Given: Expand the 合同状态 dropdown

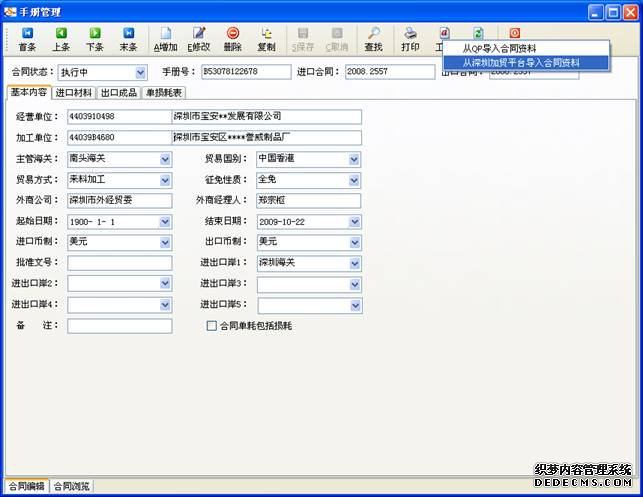Looking at the screenshot, I should 140,73.
